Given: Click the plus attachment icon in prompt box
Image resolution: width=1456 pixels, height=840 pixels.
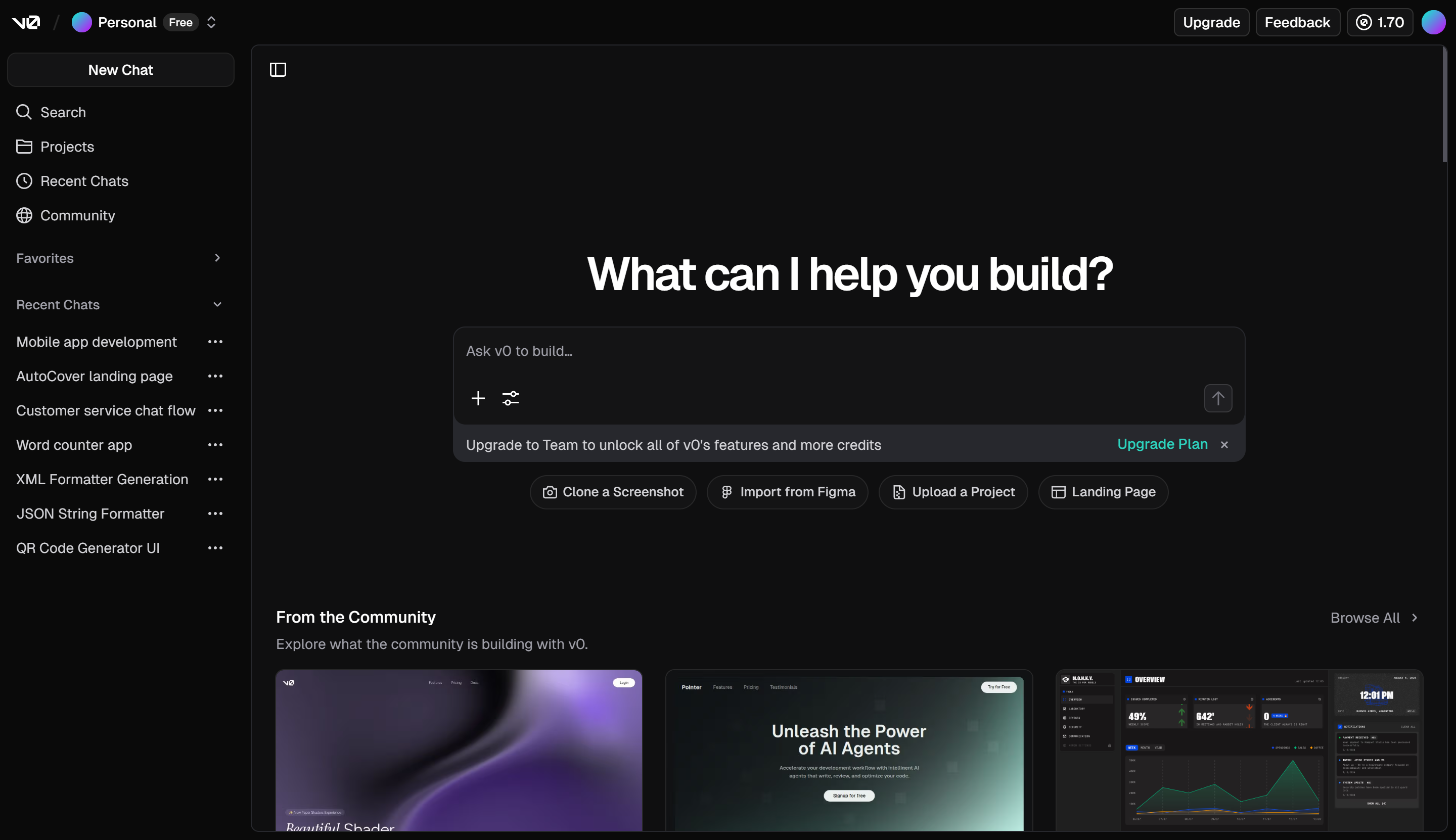Looking at the screenshot, I should pos(478,398).
